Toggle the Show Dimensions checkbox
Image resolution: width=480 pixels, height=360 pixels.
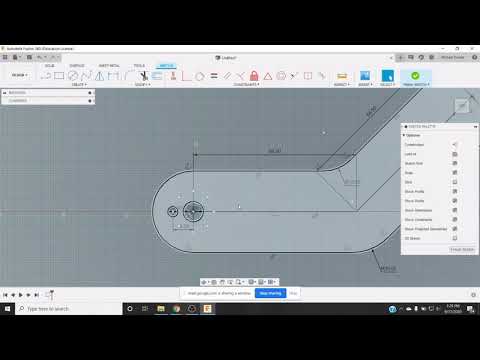(x=455, y=210)
